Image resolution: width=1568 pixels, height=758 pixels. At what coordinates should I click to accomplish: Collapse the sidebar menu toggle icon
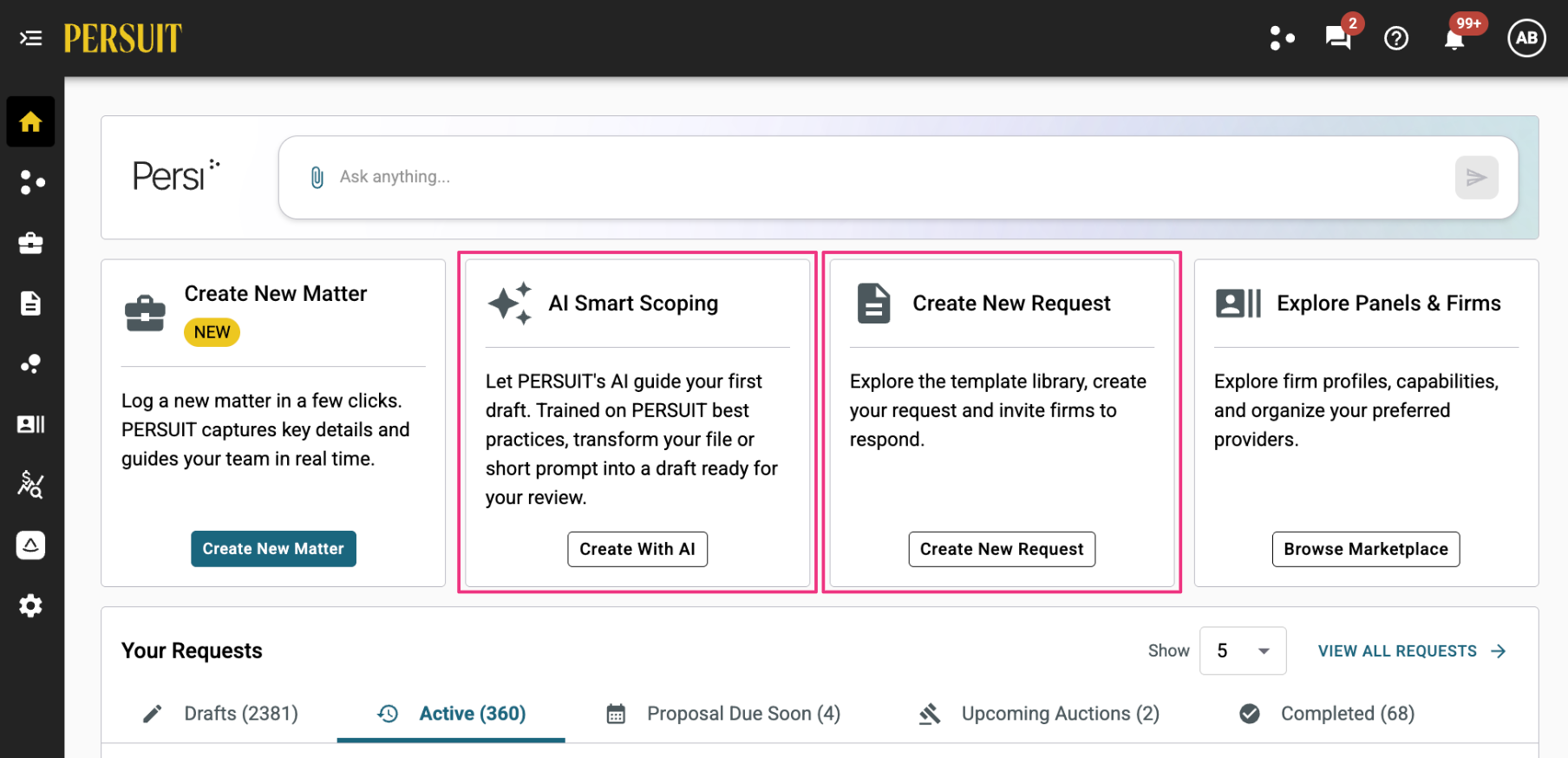click(x=31, y=38)
